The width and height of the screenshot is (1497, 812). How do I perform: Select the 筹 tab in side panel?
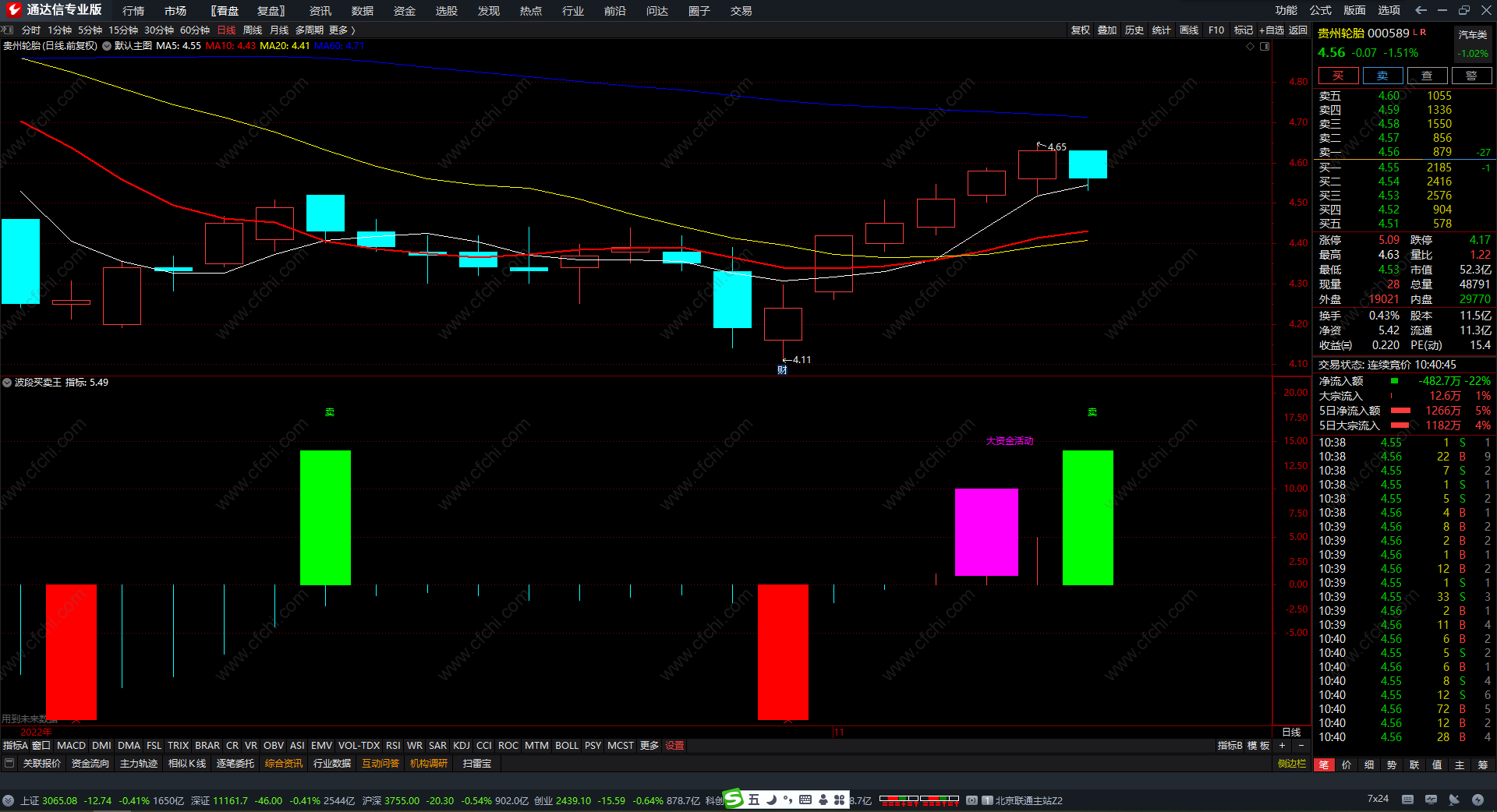coord(1482,765)
